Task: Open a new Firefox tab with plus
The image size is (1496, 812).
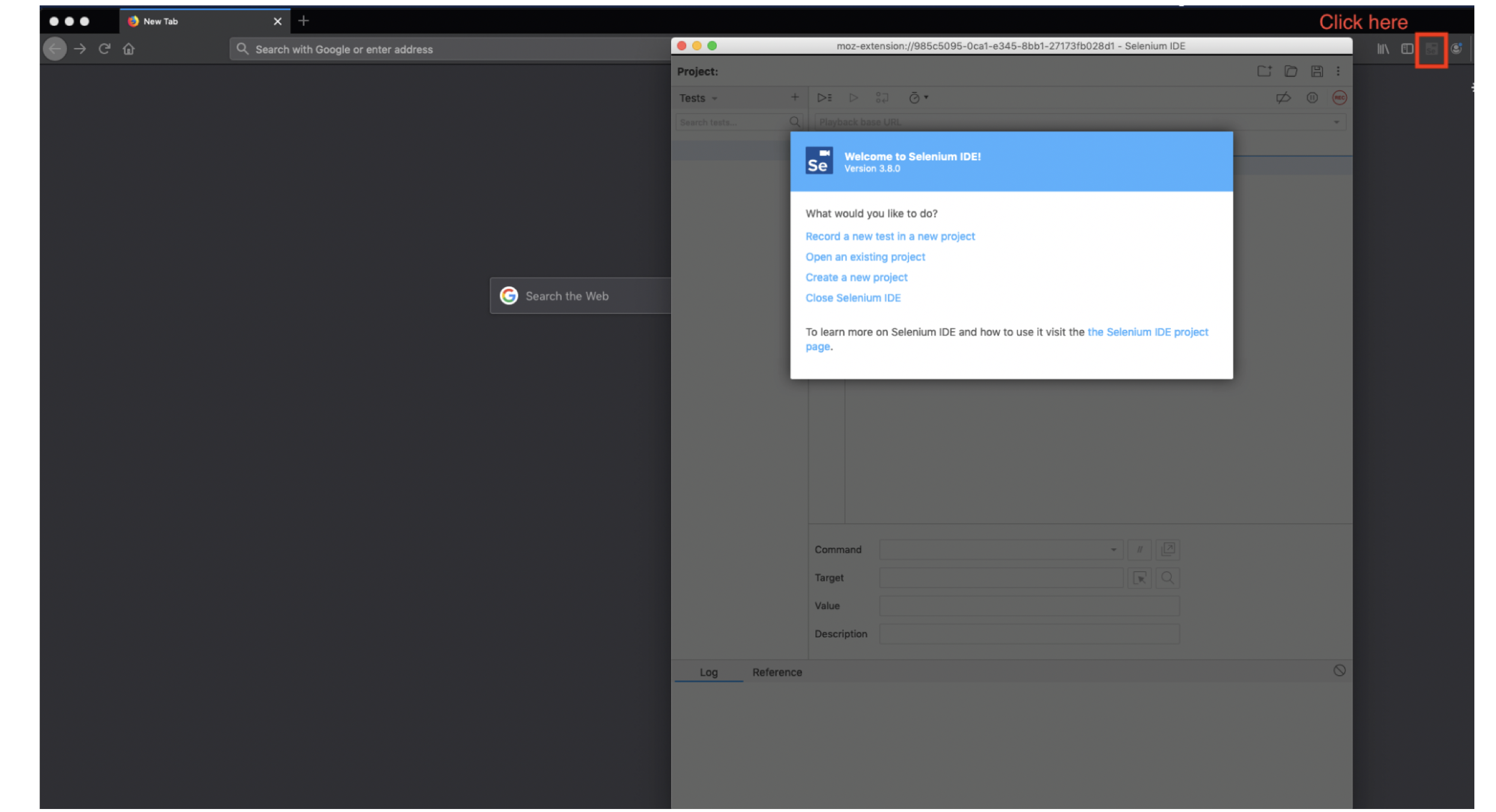Action: pos(303,21)
